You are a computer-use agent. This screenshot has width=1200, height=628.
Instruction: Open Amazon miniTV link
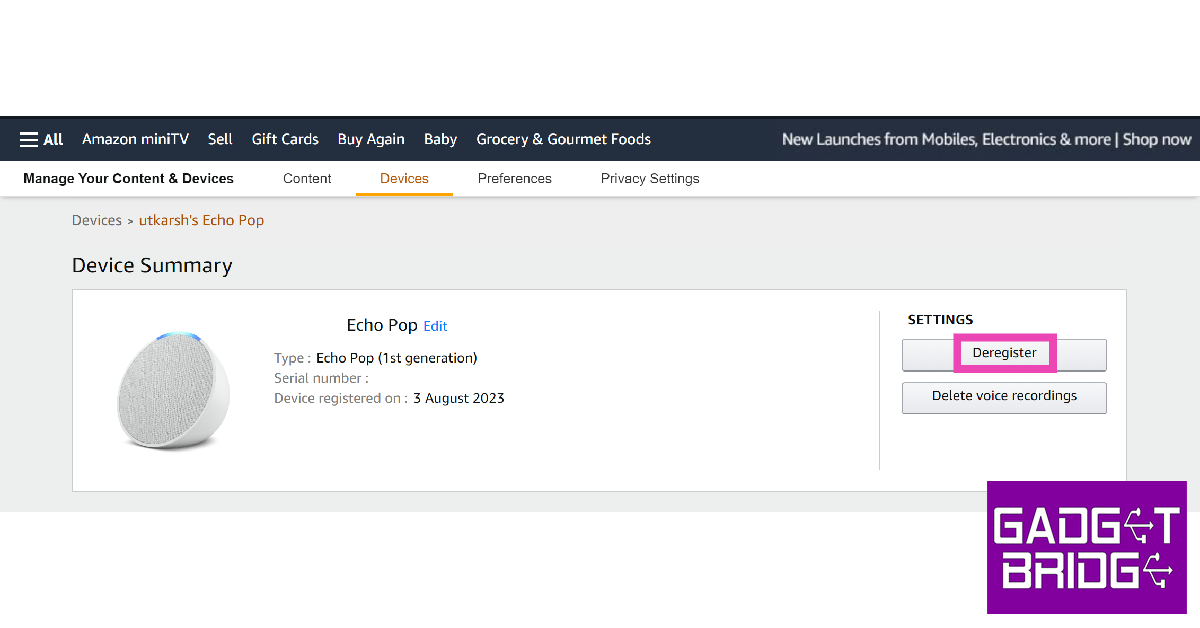(135, 139)
